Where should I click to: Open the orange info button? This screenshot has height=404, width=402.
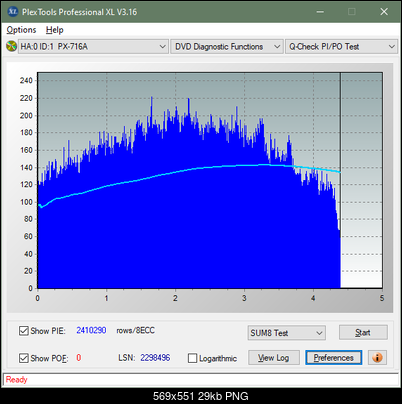(x=377, y=358)
